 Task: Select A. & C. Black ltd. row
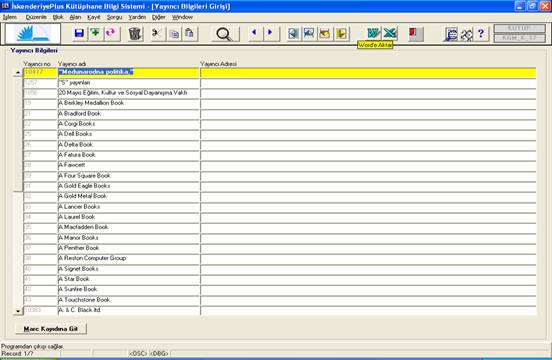coord(128,310)
